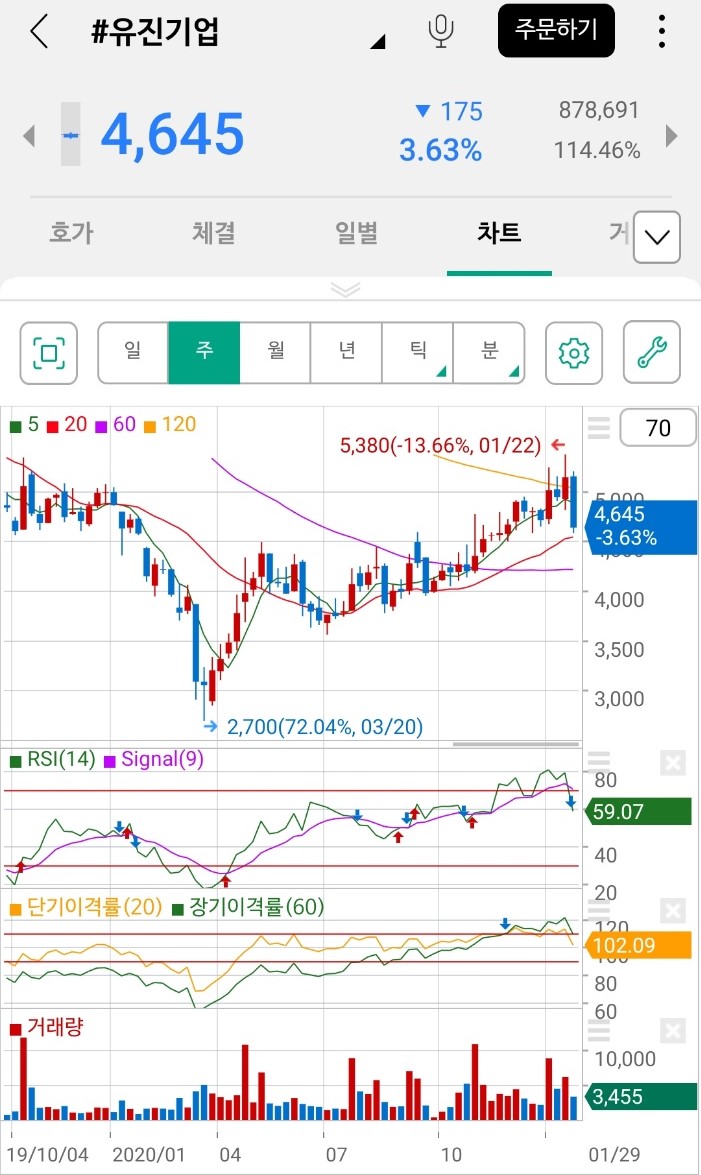Screen dimensions: 701x1175
Task: Toggle fullscreen chart view icon
Action: click(49, 353)
